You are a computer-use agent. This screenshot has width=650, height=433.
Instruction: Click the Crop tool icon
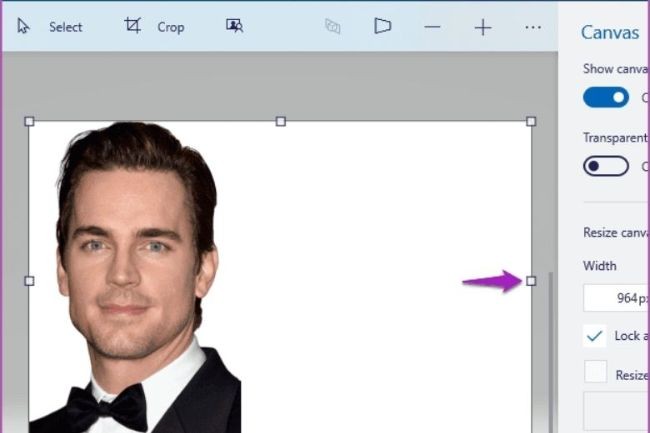[133, 26]
